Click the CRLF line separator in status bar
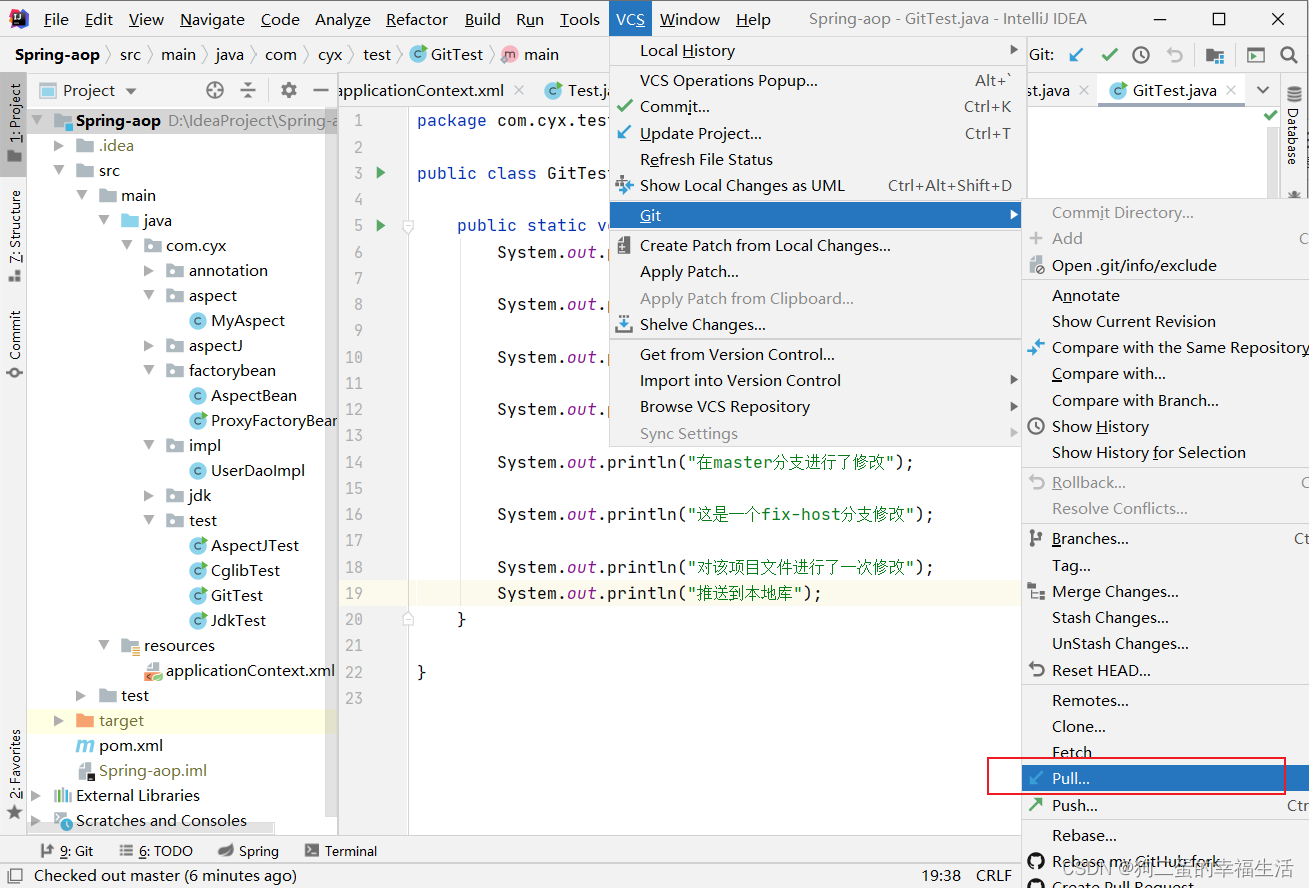 (x=994, y=875)
